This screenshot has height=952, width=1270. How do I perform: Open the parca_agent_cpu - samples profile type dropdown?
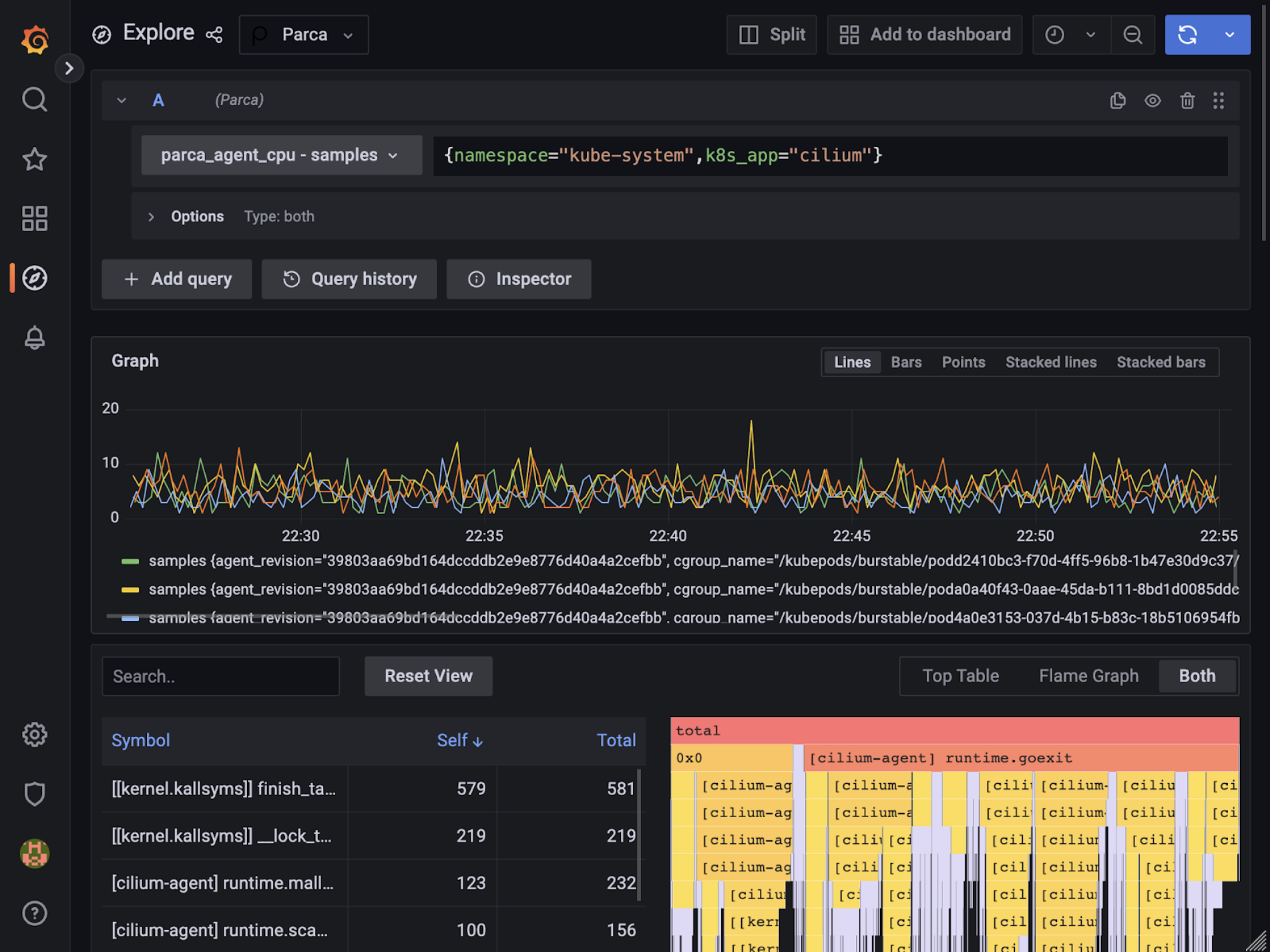(x=281, y=156)
